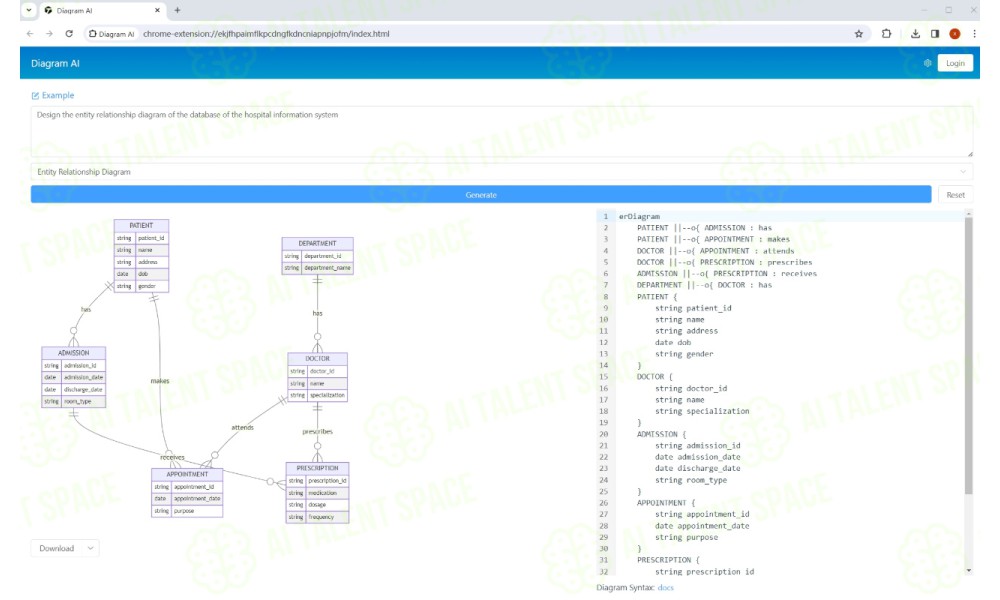Select the Diagram AI browser tab
Screen dimensions: 1000x600
coord(102,10)
